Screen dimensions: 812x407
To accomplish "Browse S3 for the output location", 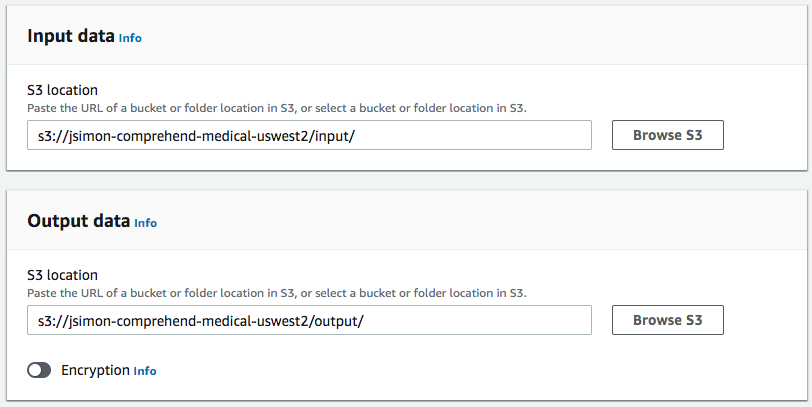I will (x=667, y=320).
